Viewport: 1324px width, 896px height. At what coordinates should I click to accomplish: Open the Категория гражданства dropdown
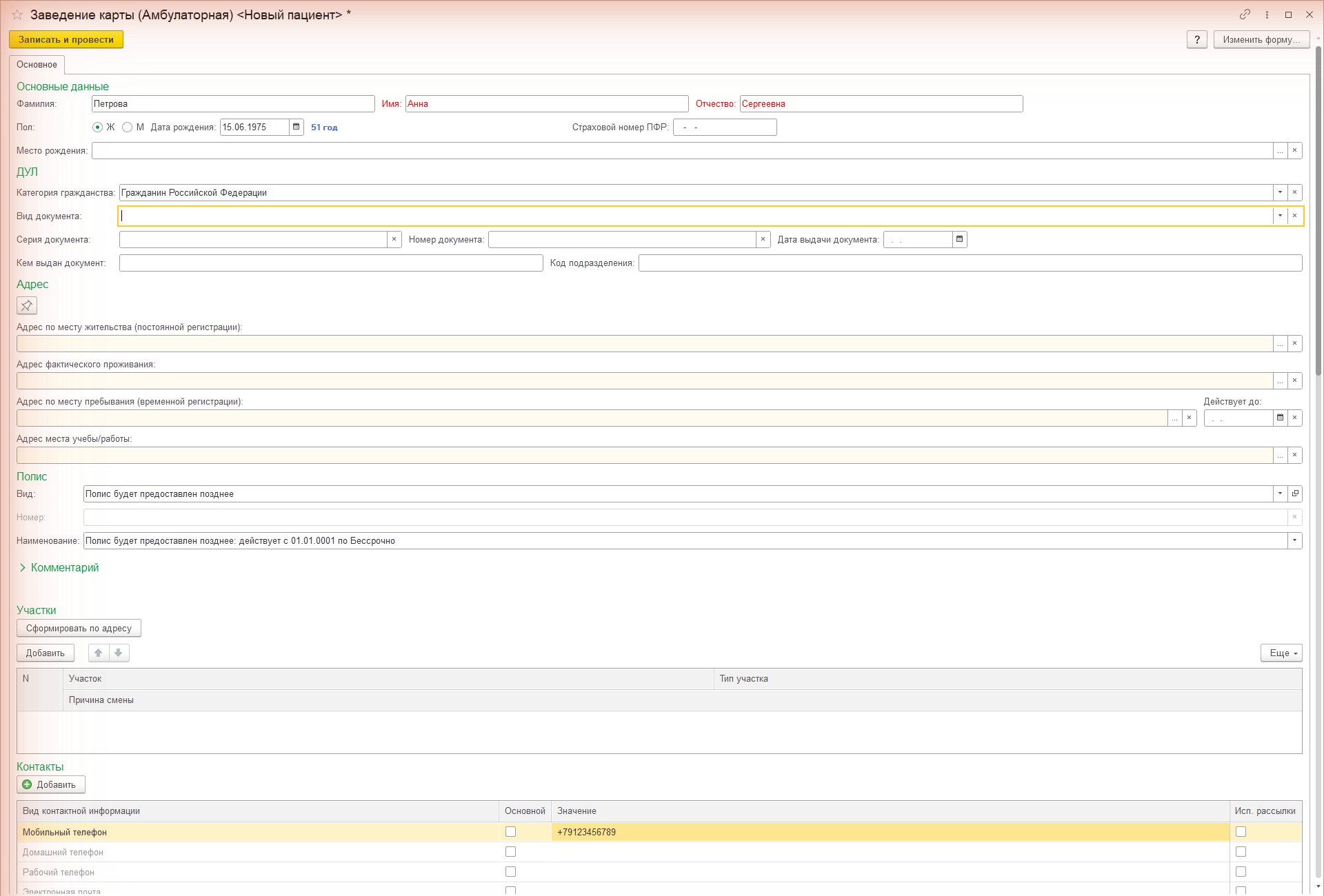(1280, 192)
